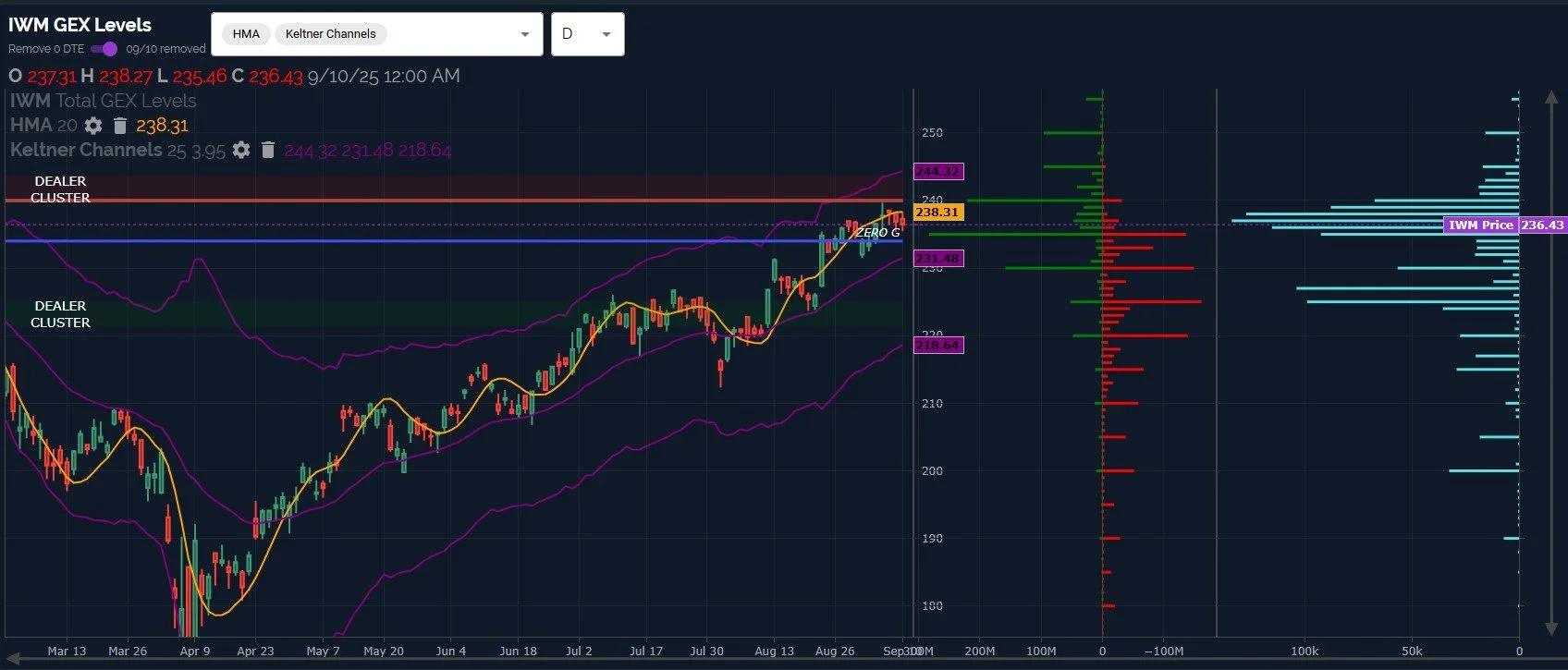Open HMA 20 indicator settings gear
The image size is (1568, 670).
point(93,126)
